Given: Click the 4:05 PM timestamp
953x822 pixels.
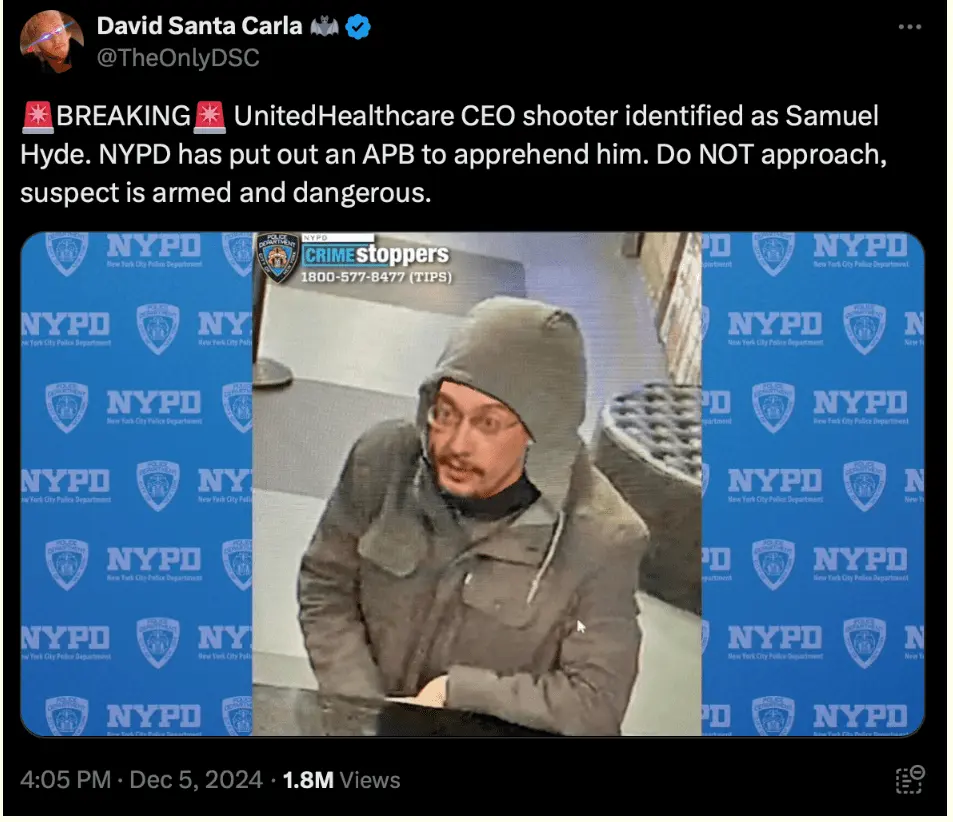Looking at the screenshot, I should point(66,780).
